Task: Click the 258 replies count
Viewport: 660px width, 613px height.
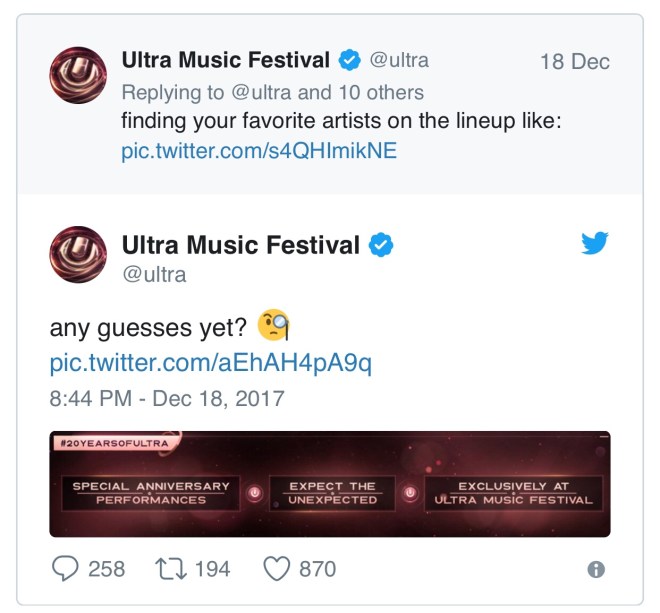Action: 106,569
